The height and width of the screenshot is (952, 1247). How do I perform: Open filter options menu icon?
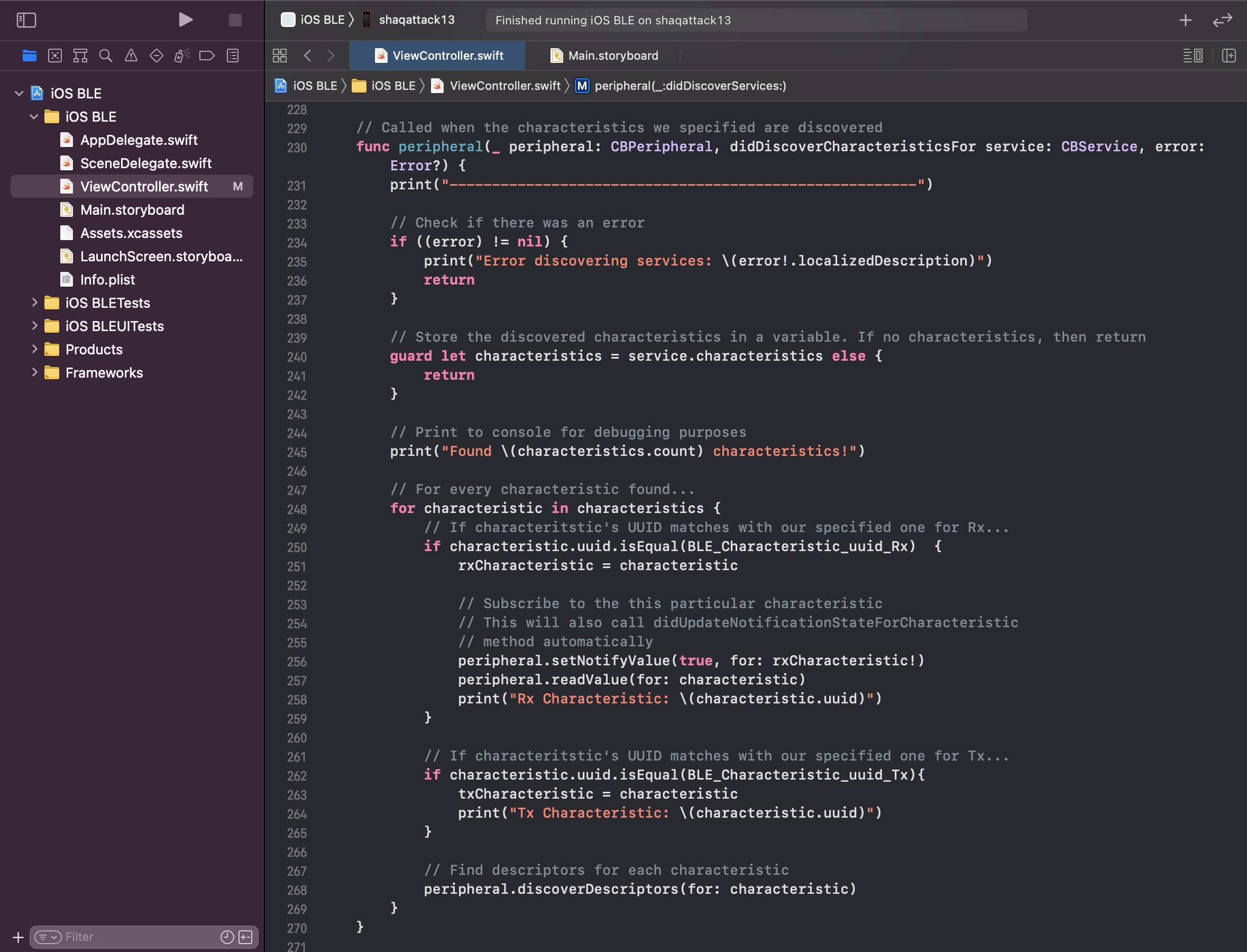click(x=48, y=937)
